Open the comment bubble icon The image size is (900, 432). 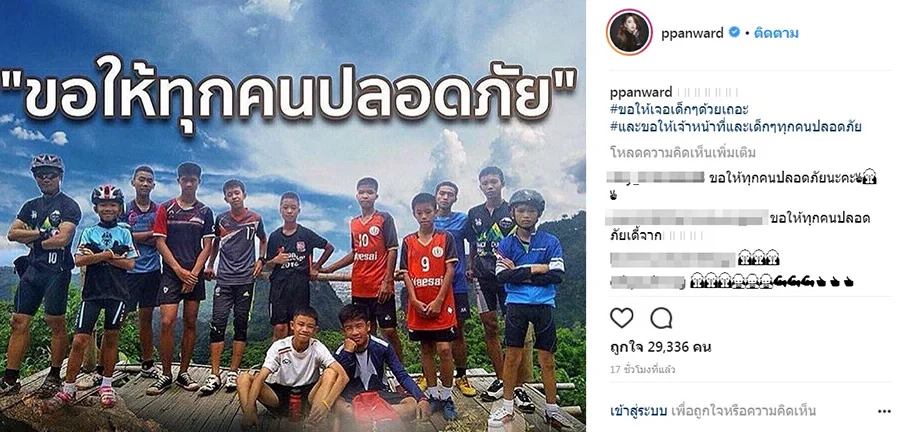(661, 318)
